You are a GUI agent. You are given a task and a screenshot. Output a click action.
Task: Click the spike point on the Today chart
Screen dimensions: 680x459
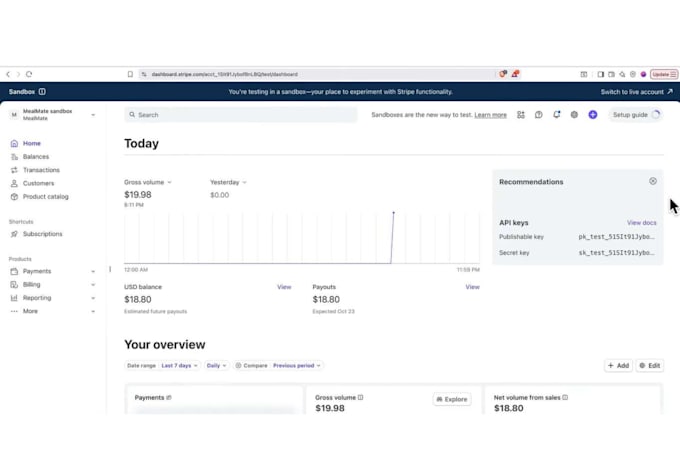coord(393,213)
